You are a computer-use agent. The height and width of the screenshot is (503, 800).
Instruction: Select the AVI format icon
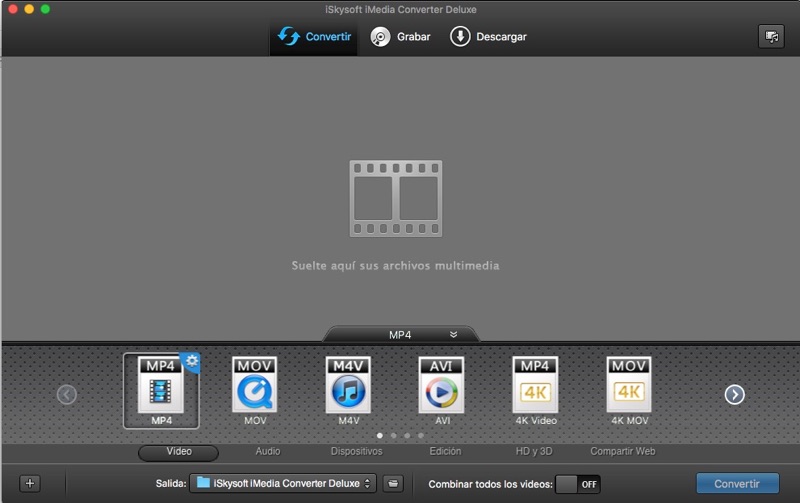442,385
